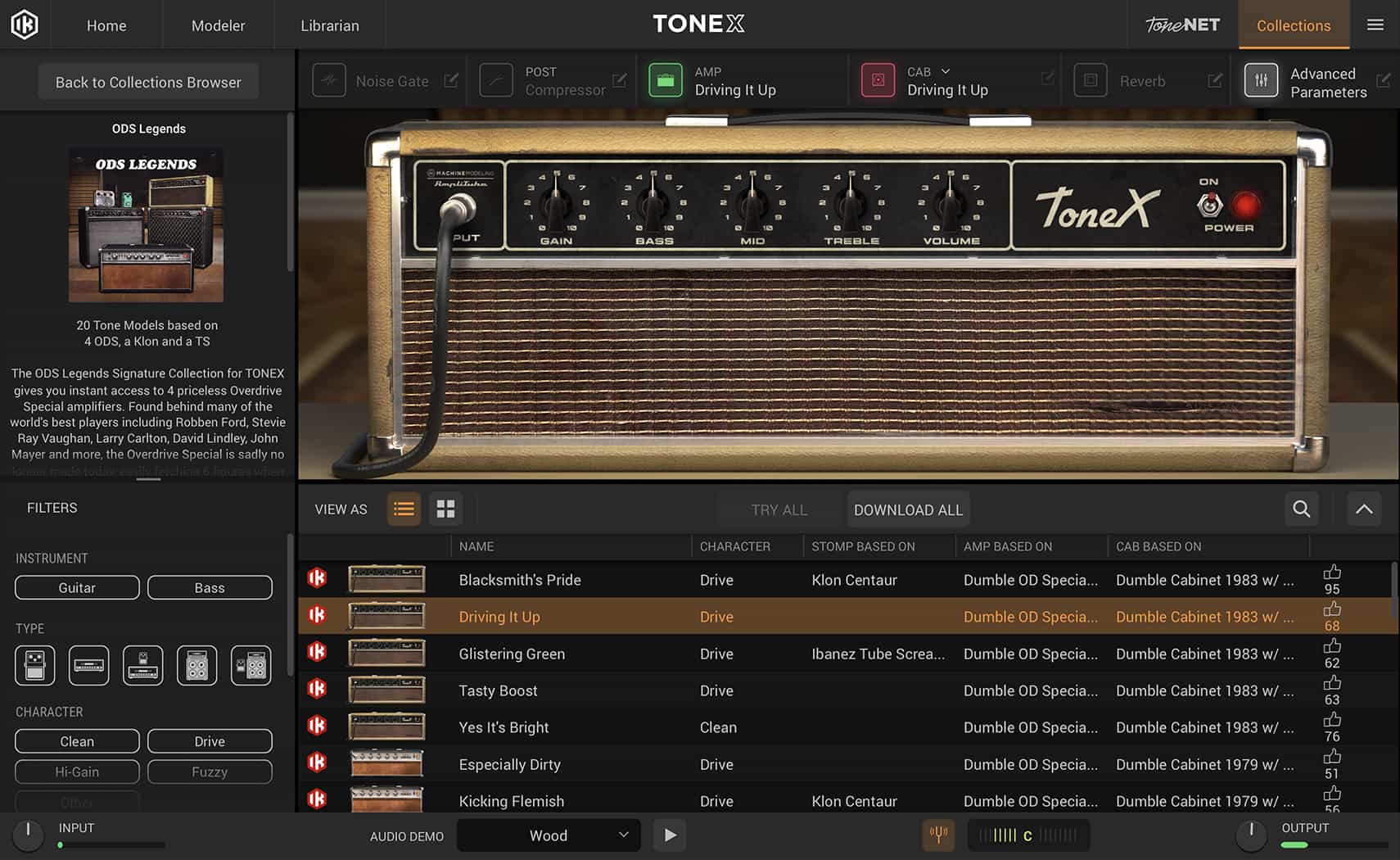Open the hamburger menu
The height and width of the screenshot is (860, 1400).
click(x=1375, y=25)
